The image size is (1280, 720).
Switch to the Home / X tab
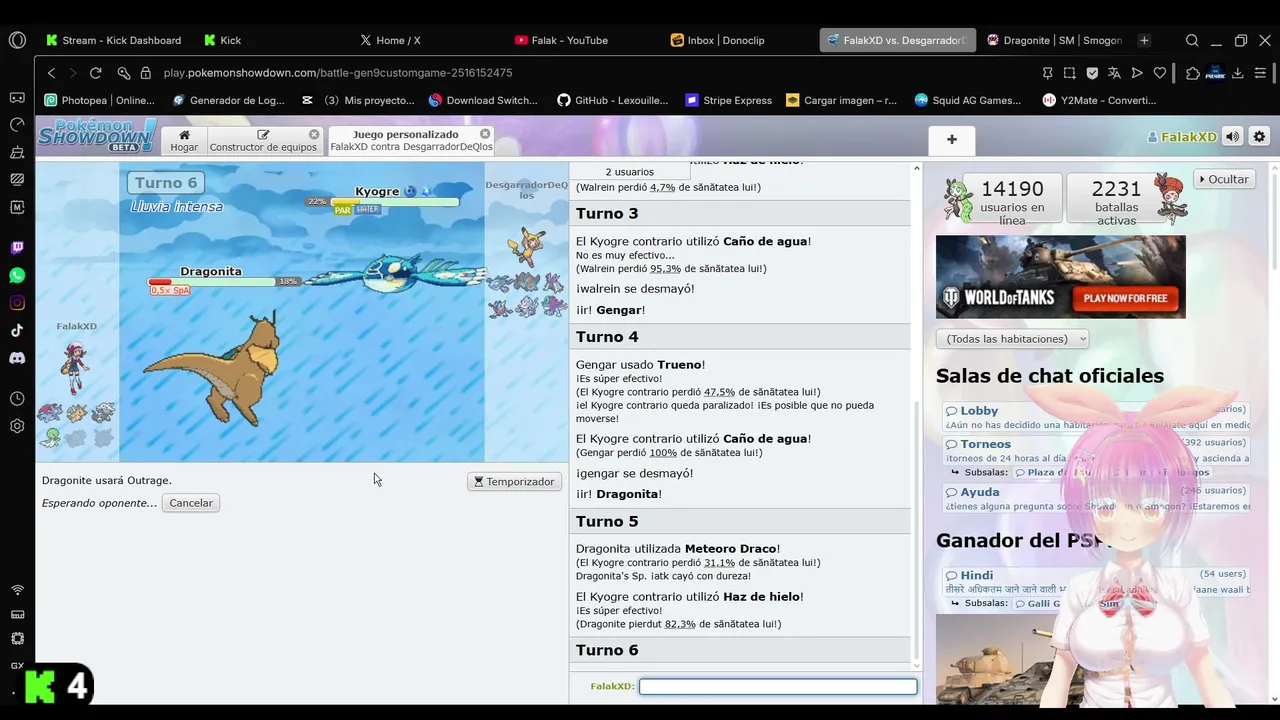(x=390, y=40)
